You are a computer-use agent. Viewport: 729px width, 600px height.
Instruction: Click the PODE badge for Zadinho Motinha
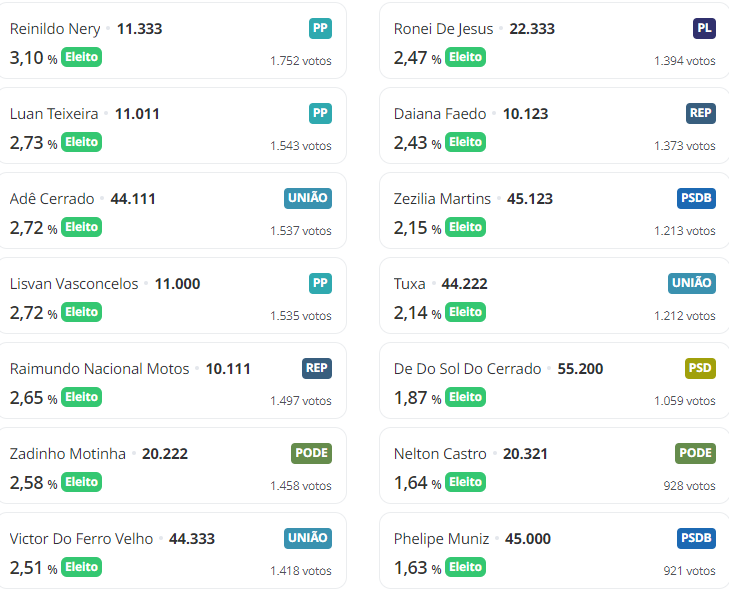click(x=312, y=453)
